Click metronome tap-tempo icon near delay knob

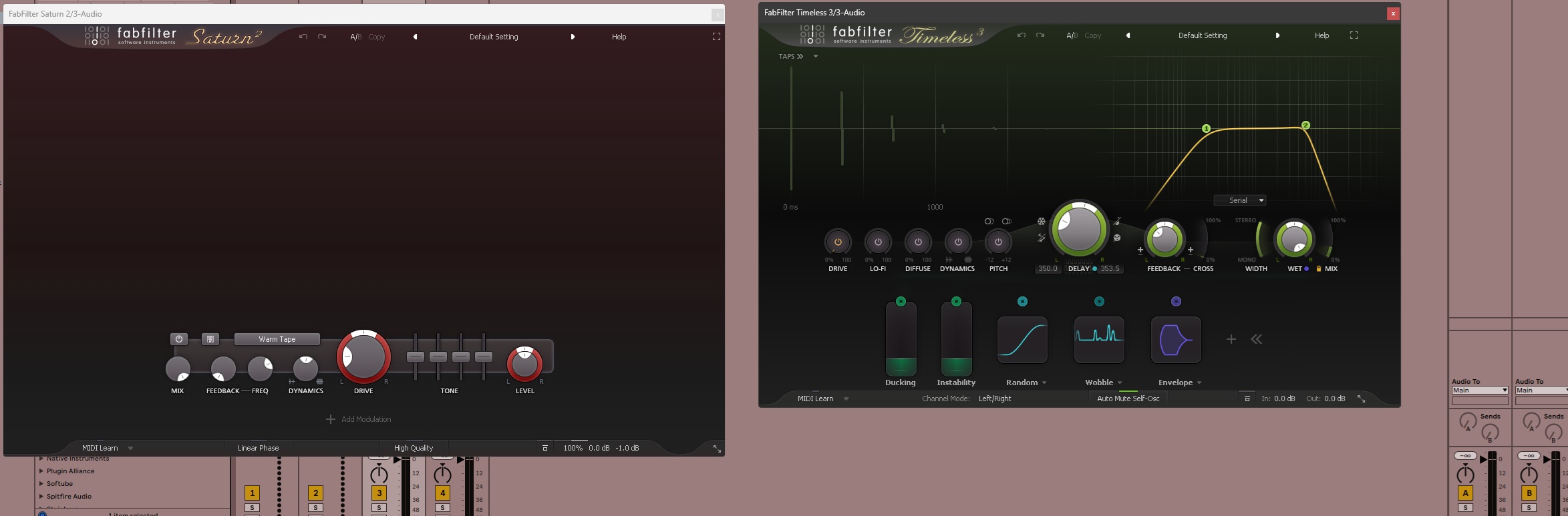(x=1117, y=221)
